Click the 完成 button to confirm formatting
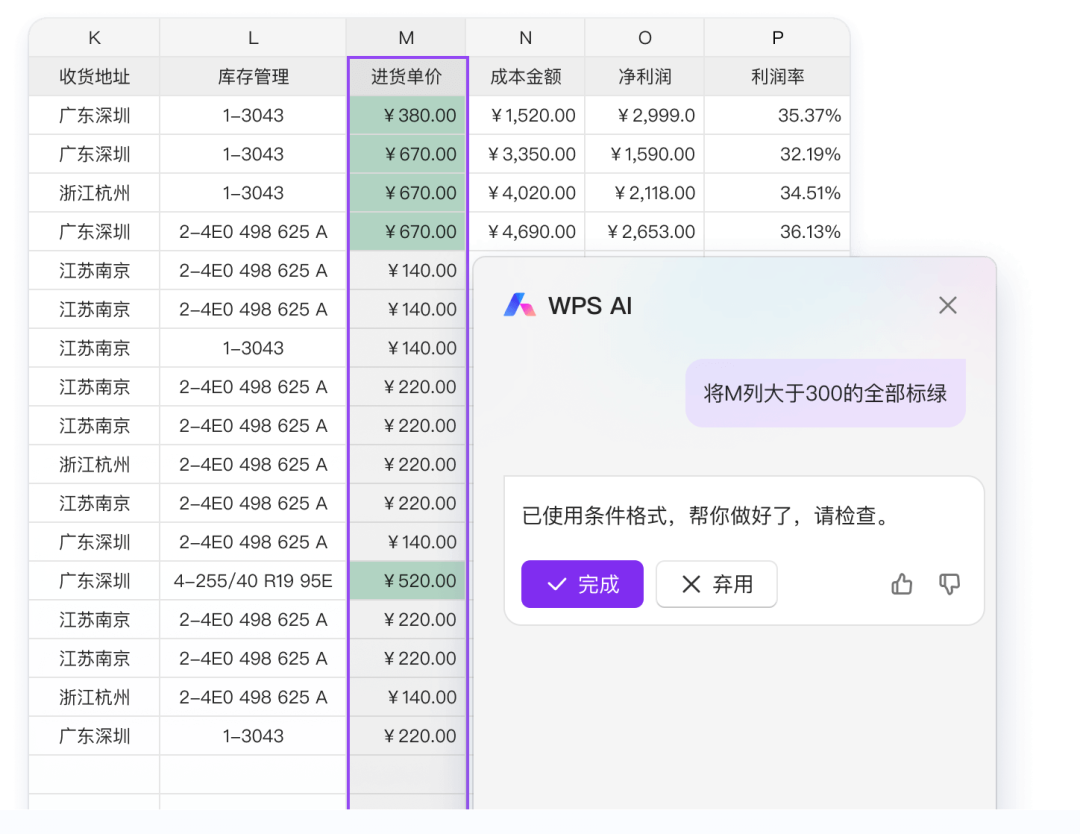The image size is (1080, 834). (x=582, y=584)
